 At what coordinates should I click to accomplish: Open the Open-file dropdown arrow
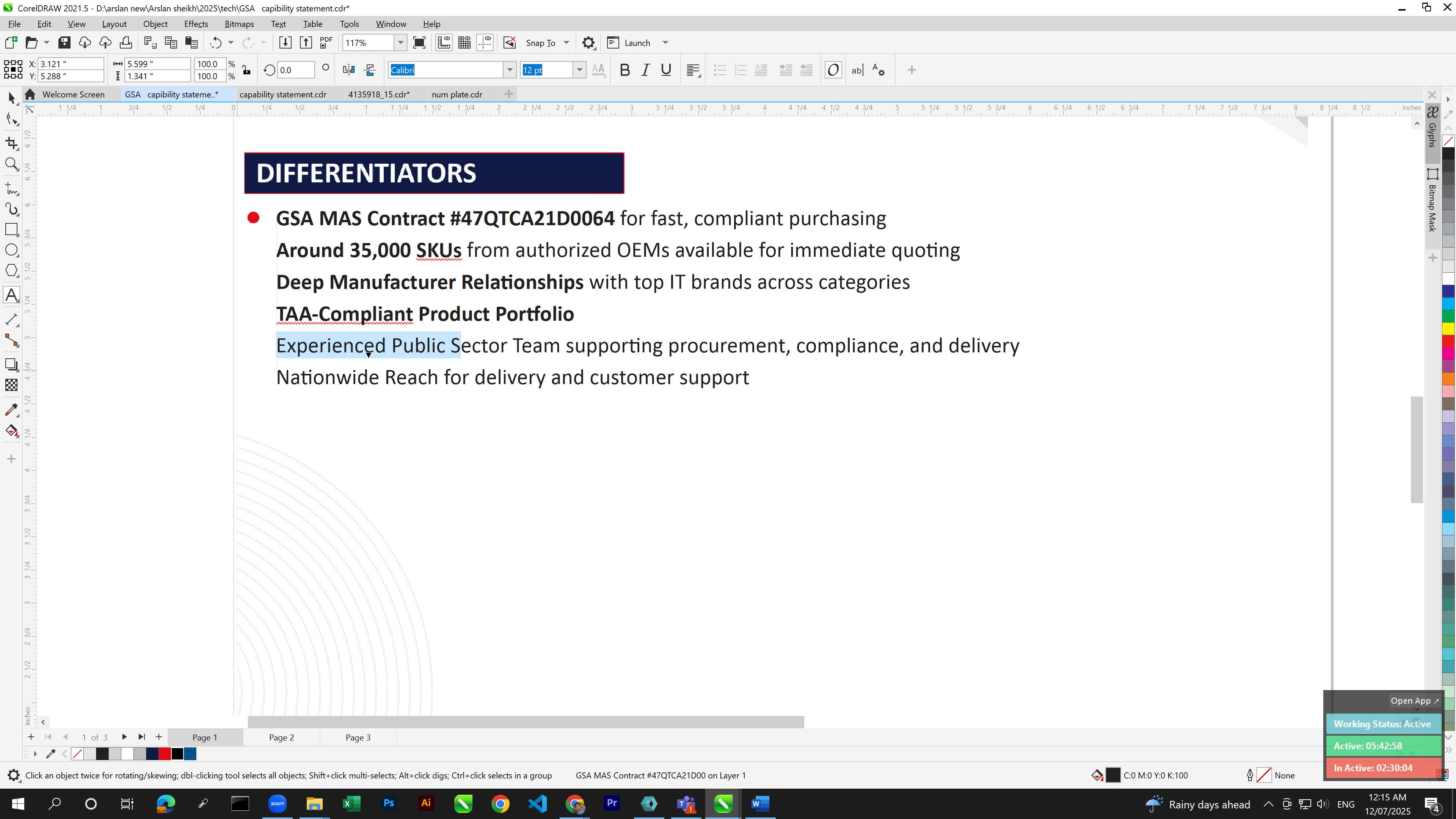coord(46,43)
